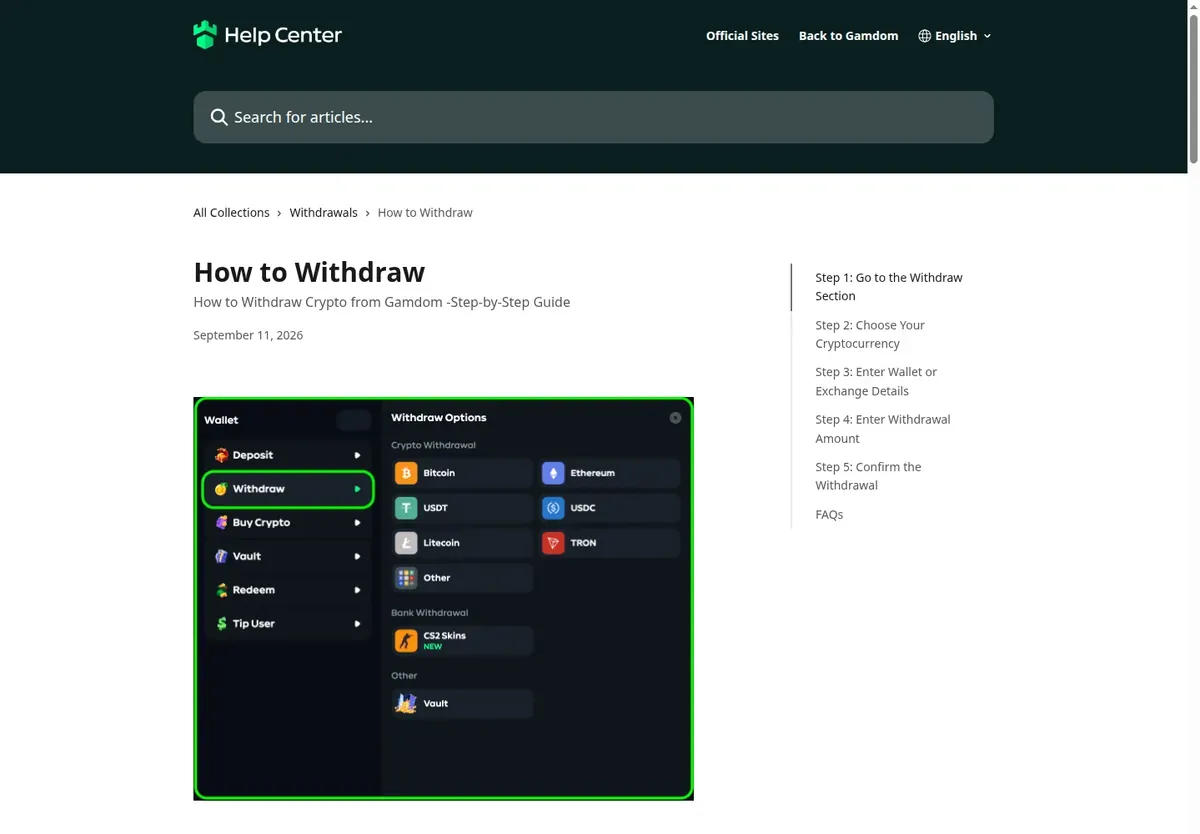Screen dimensions: 1200x834
Task: Click the Litecoin icon in the wallet screenshot
Action: 406,543
